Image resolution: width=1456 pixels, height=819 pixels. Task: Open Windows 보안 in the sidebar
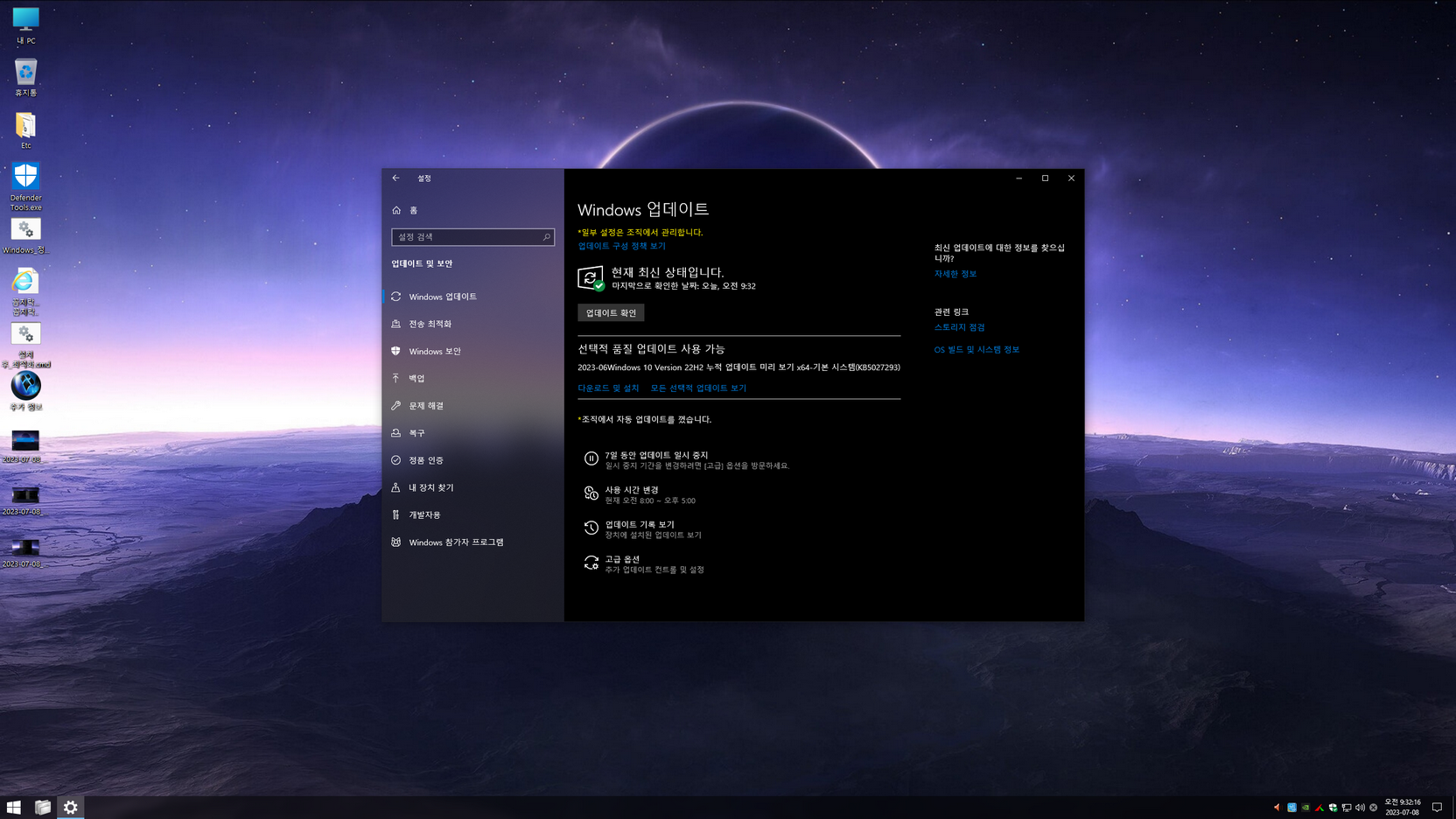tap(472, 351)
